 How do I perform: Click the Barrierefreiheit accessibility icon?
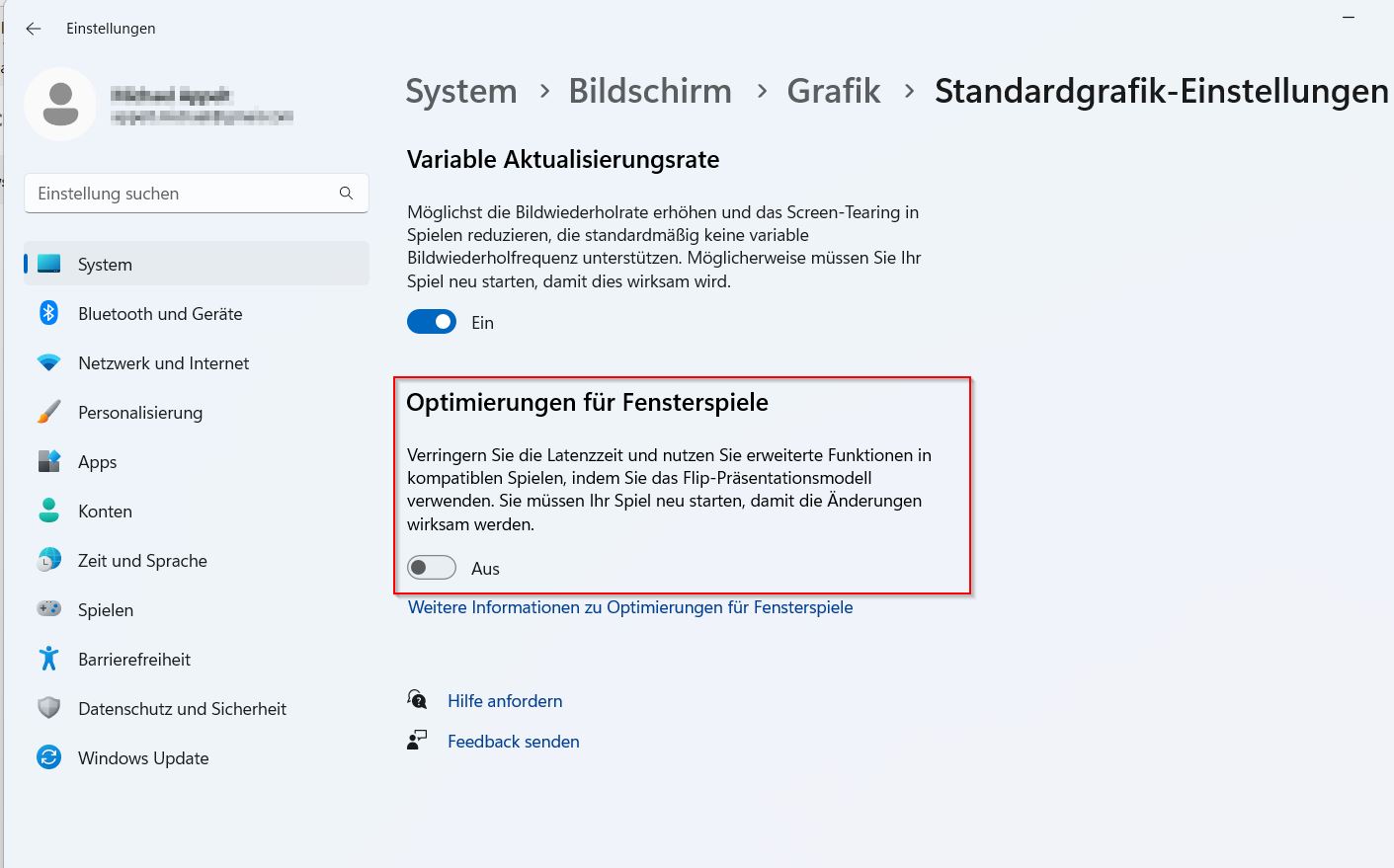(48, 660)
